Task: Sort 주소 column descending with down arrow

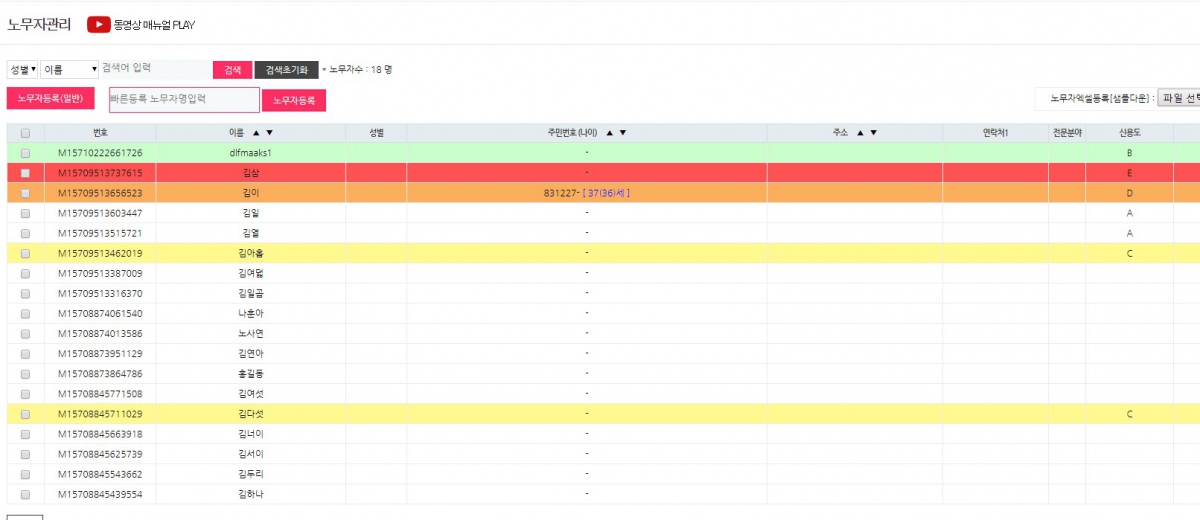Action: pos(873,133)
